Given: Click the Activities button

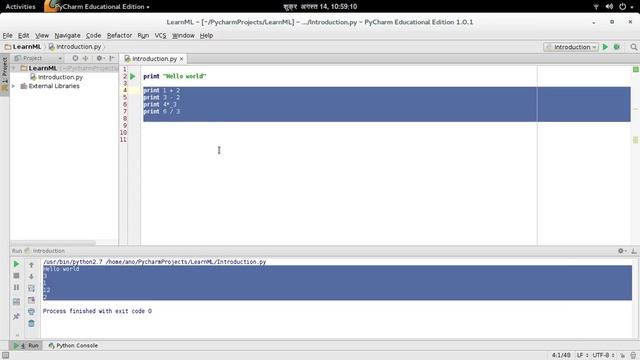Looking at the screenshot, I should click(20, 7).
